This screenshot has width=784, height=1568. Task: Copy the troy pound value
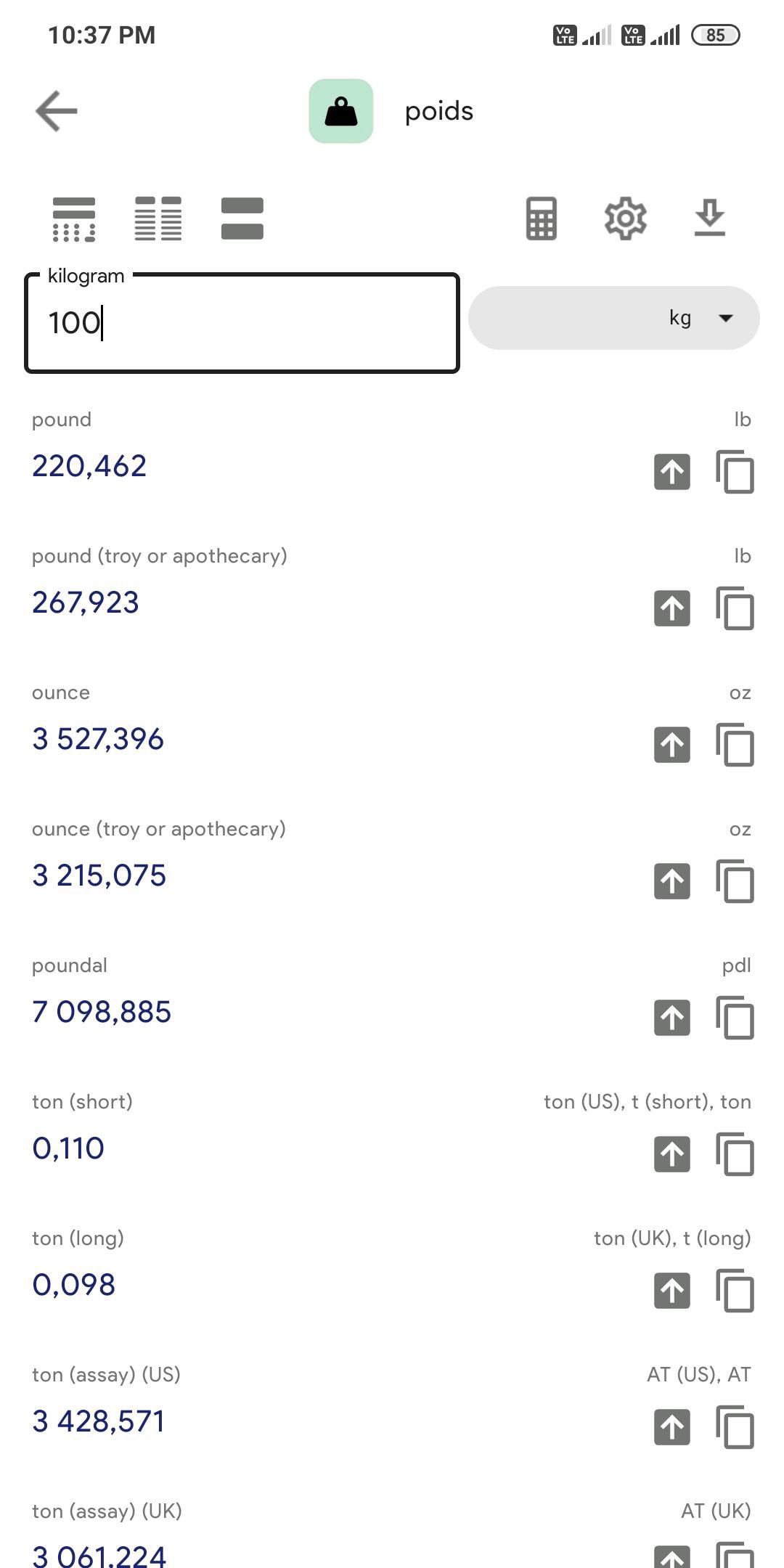coord(735,609)
